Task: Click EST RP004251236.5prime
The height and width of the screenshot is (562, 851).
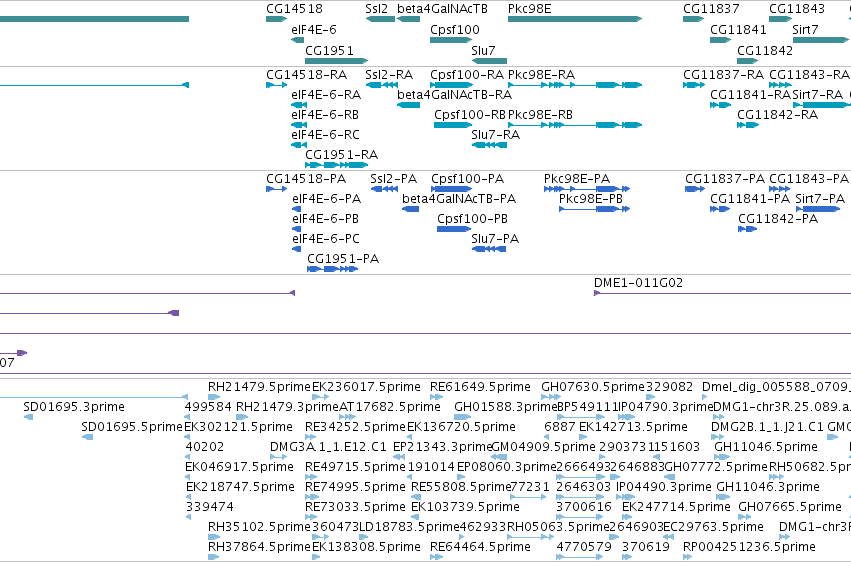Action: pyautogui.click(x=749, y=547)
